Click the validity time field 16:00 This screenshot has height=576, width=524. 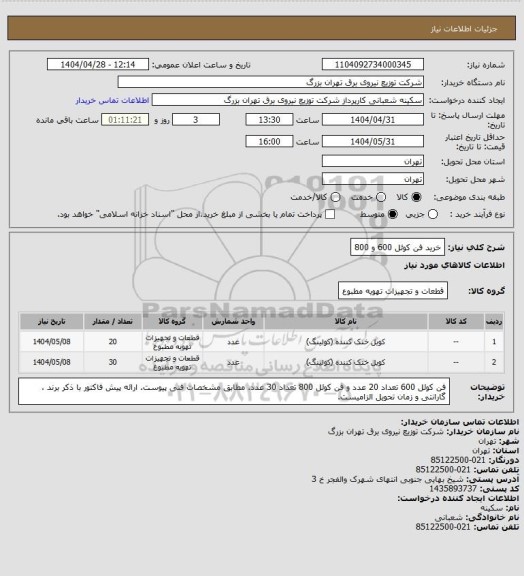click(269, 141)
